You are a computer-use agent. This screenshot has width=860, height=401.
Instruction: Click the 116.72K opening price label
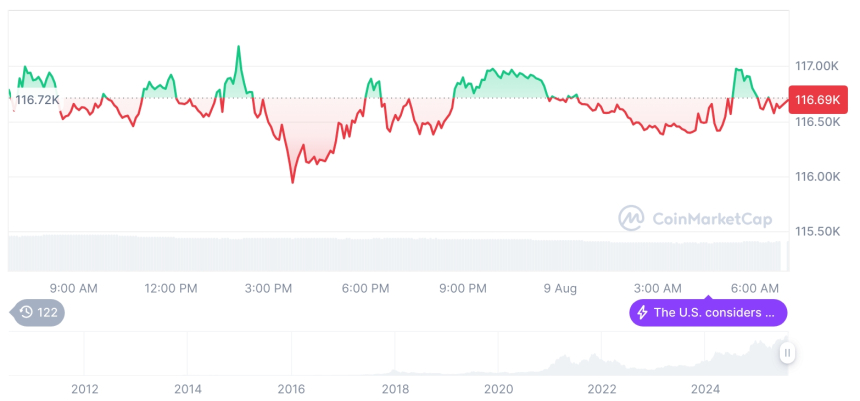tap(38, 100)
